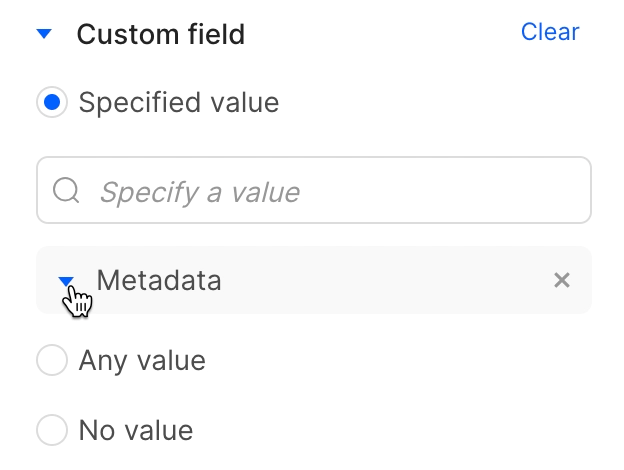Click the magnifier search icon

click(66, 190)
